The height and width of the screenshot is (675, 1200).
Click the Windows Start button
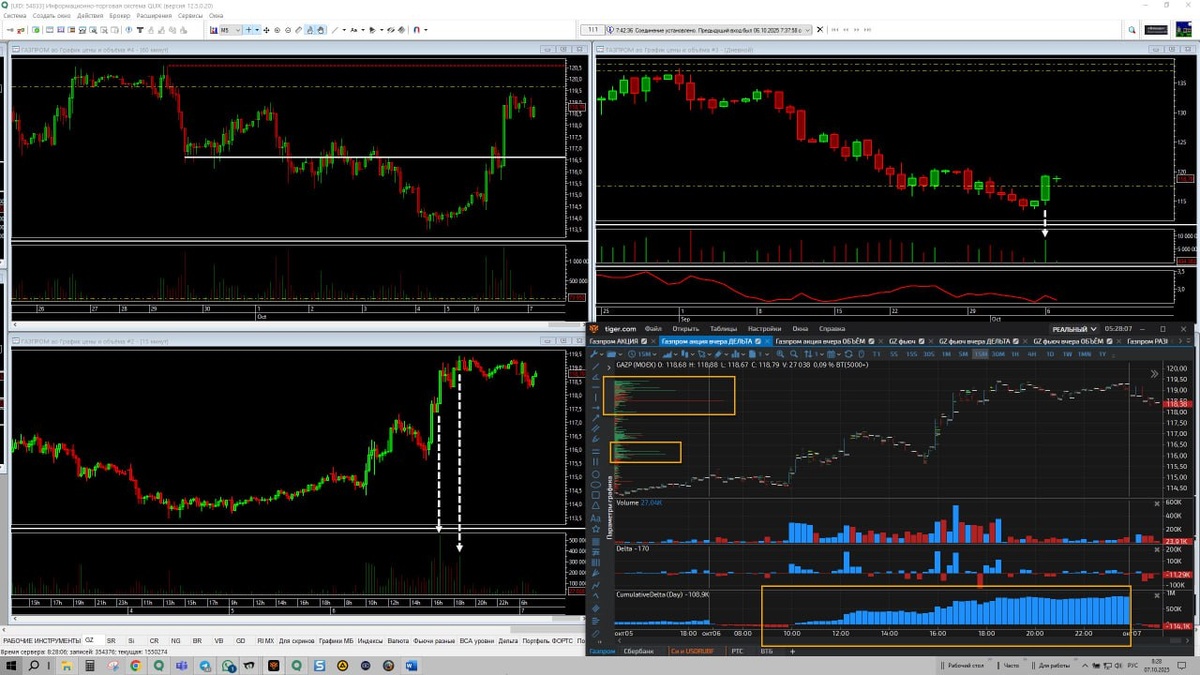(x=11, y=665)
